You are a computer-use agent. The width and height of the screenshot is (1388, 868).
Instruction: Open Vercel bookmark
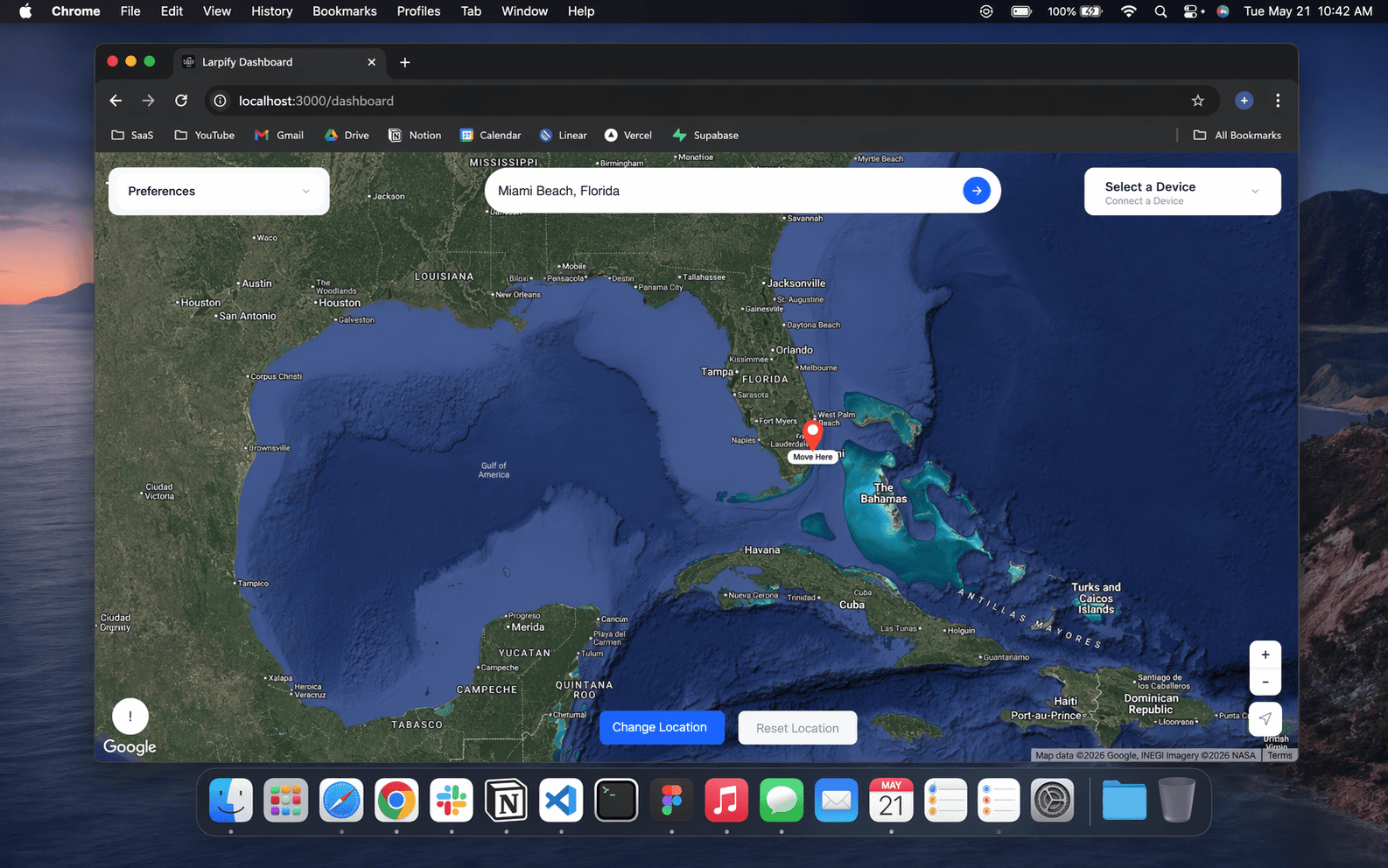pos(628,136)
